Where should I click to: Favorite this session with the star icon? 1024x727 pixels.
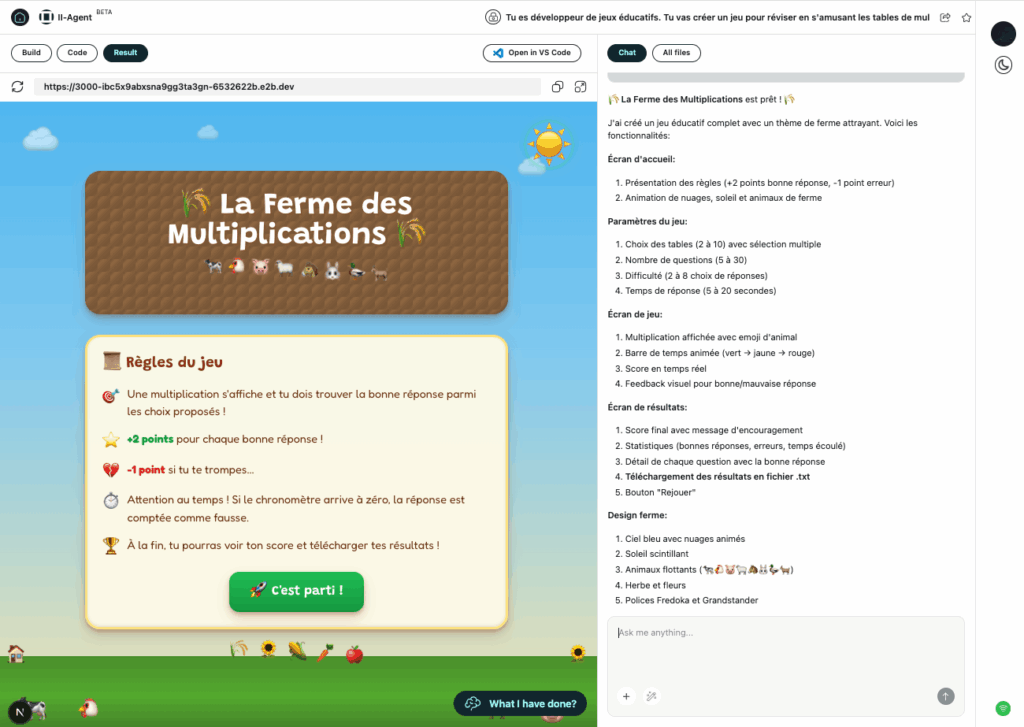966,17
